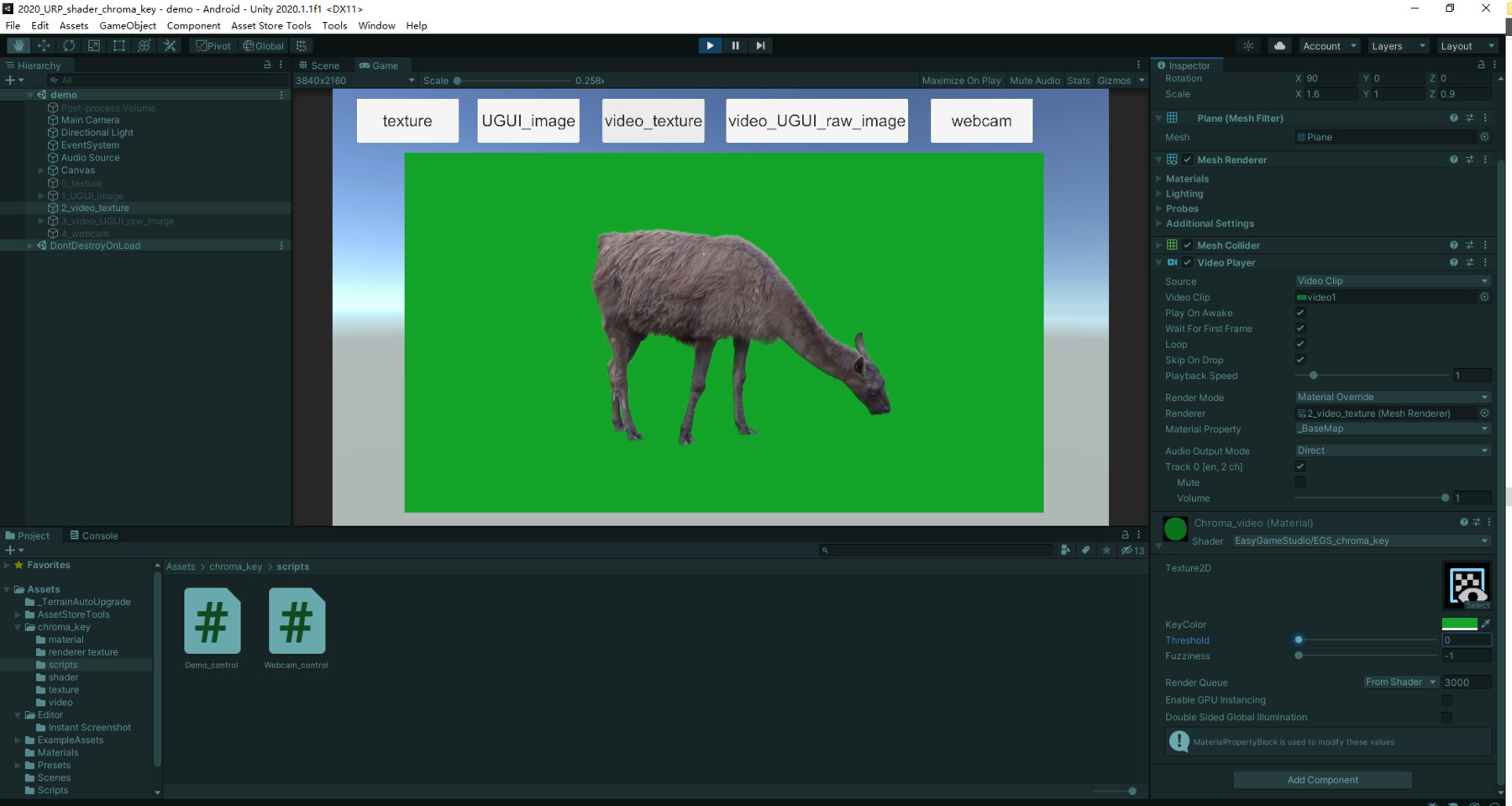This screenshot has width=1512, height=806.
Task: Select the Webcam_control script in Project panel
Action: (296, 622)
